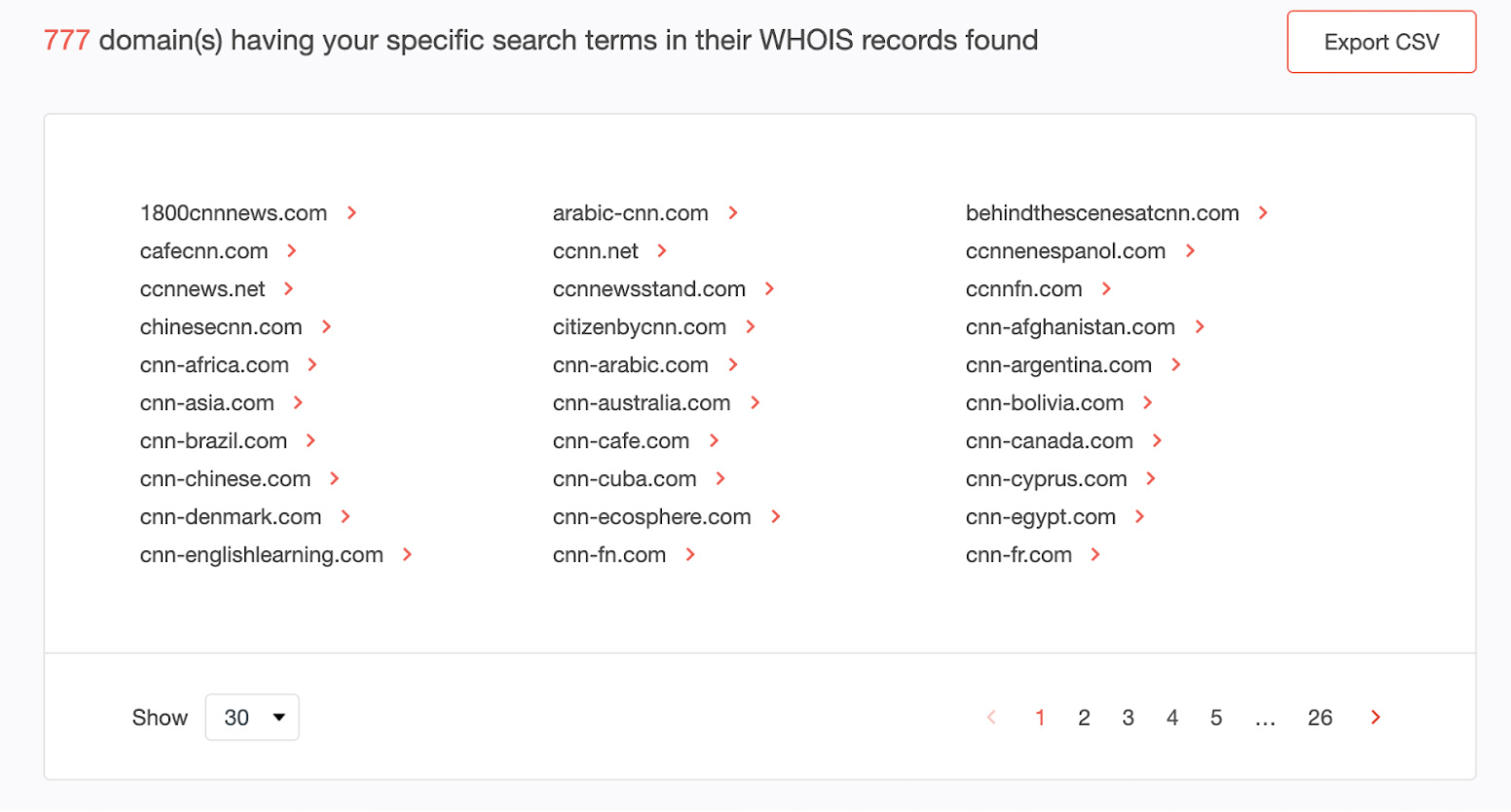Screen dimensions: 1511x812
Task: Click the arrow next to behindthescenesatcnn.com
Action: click(x=1263, y=213)
